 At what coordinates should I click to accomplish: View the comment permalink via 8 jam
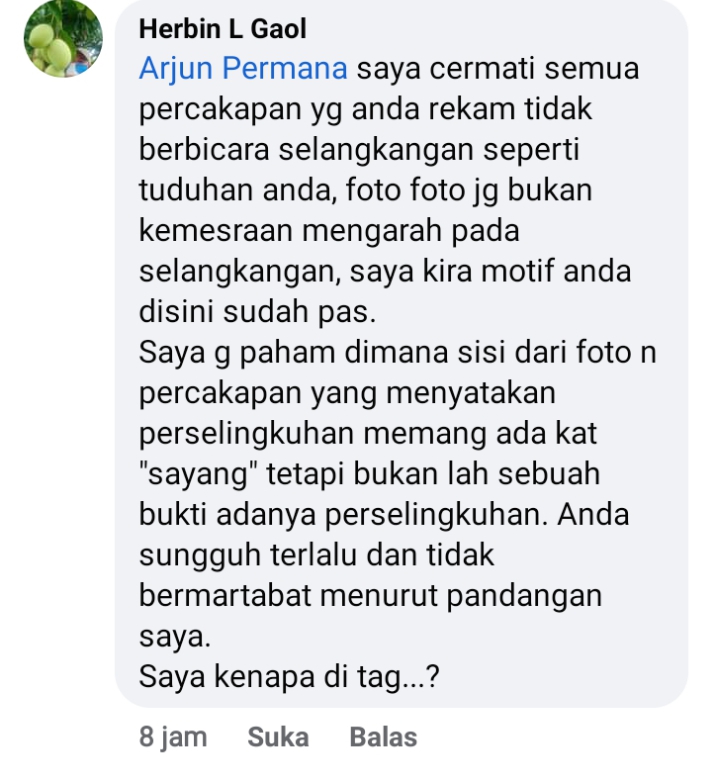coord(173,737)
